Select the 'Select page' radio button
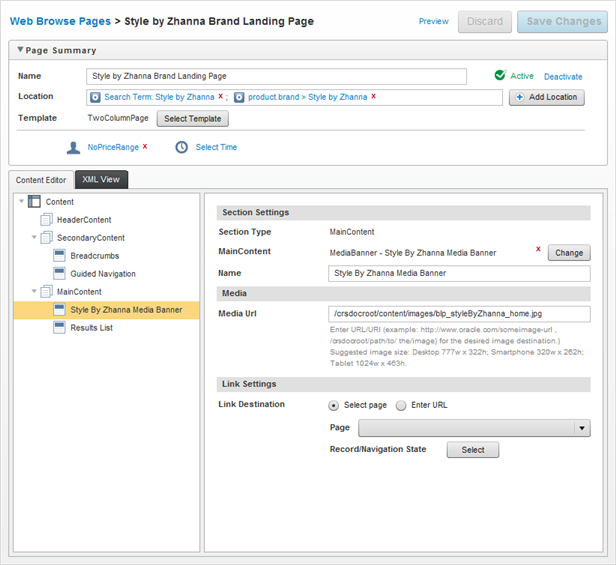This screenshot has height=565, width=616. click(x=334, y=405)
